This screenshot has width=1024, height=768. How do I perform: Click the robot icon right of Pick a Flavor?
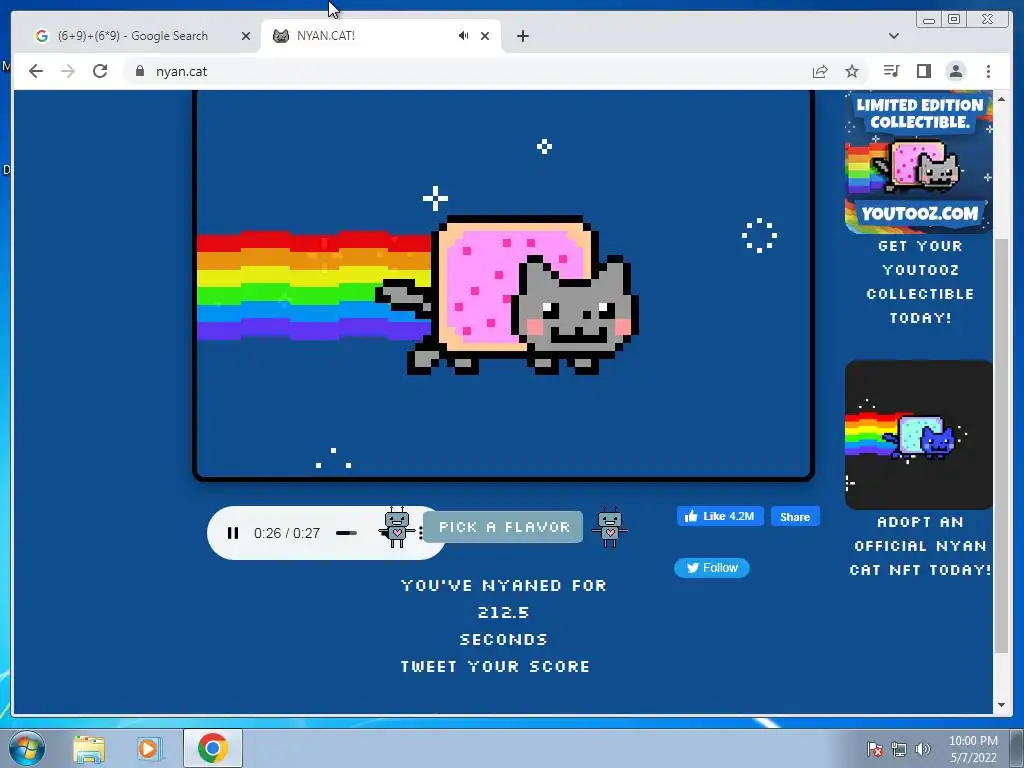(x=609, y=526)
